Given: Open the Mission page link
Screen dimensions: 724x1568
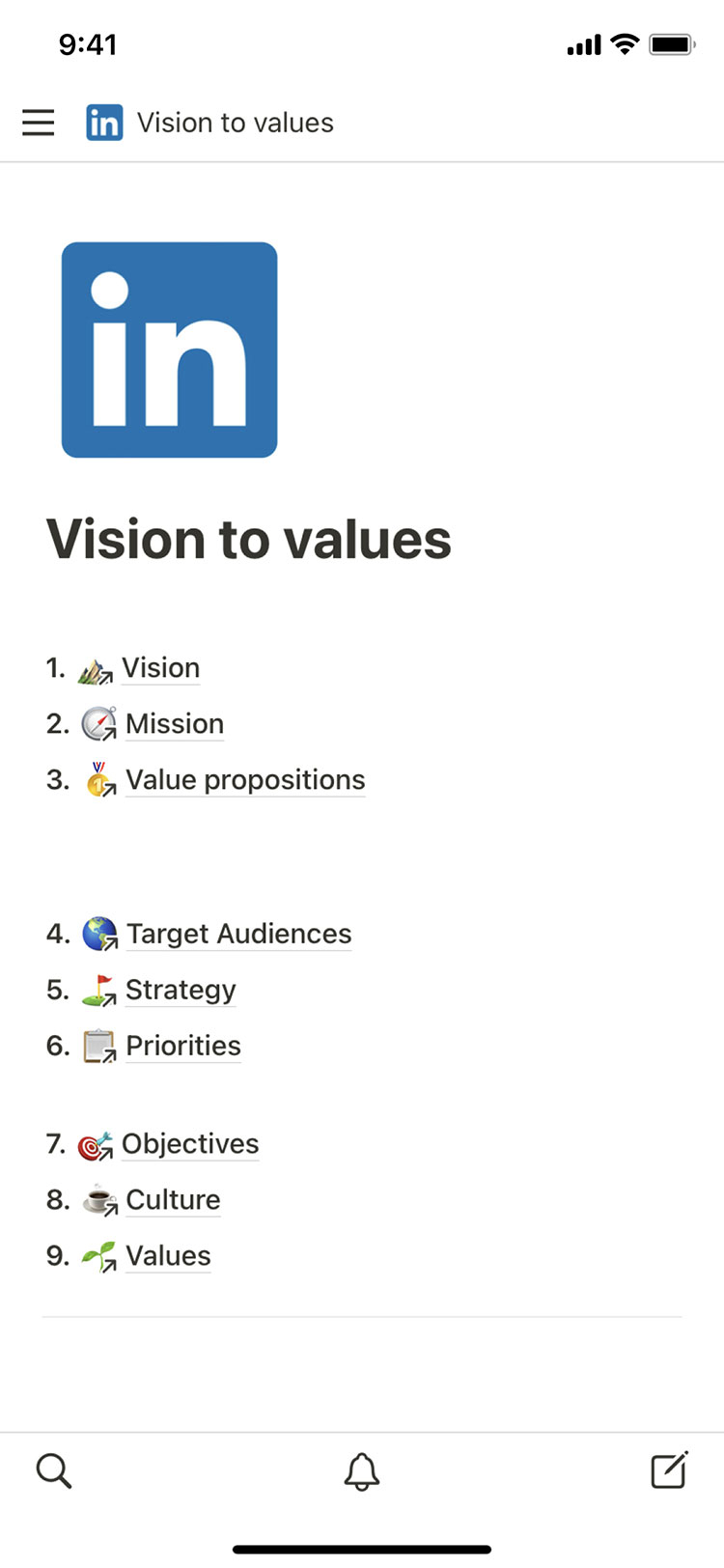Looking at the screenshot, I should tap(175, 724).
